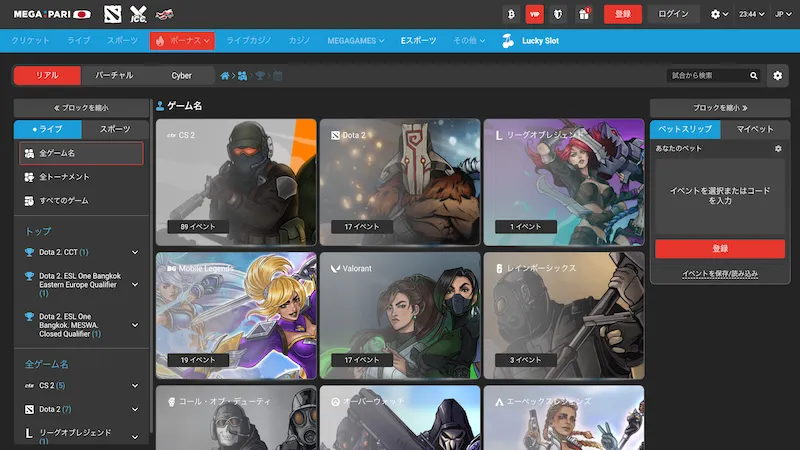
Task: Open the オーバーウォッチ game card
Action: coord(400,418)
